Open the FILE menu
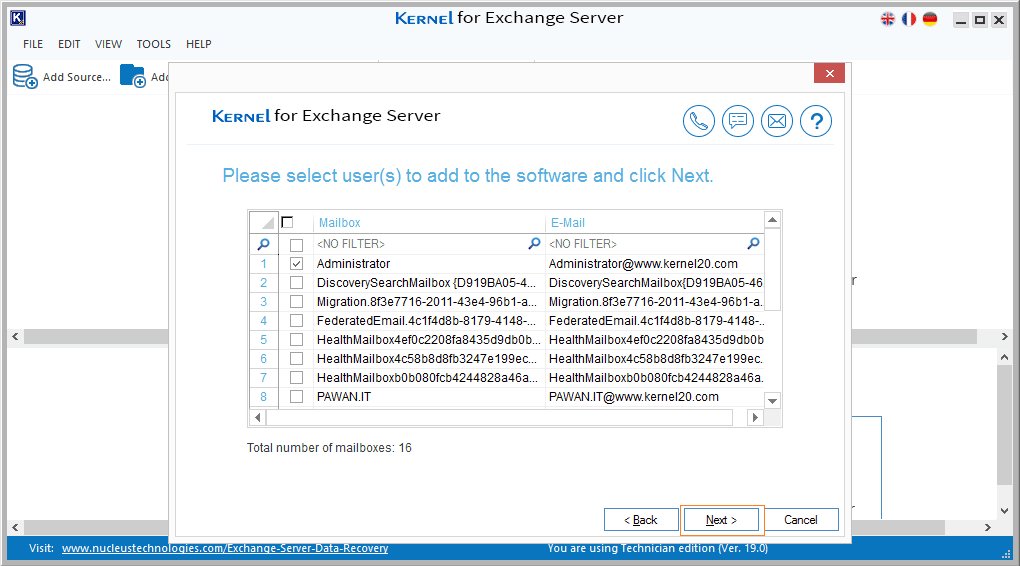Viewport: 1020px width, 566px height. [x=33, y=44]
